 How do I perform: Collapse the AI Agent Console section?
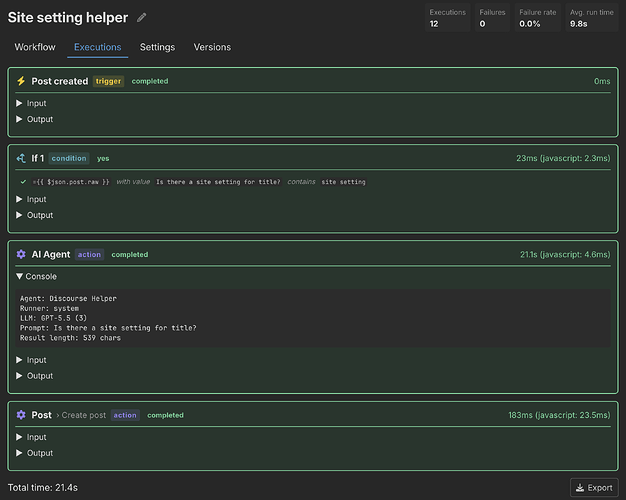pos(36,276)
